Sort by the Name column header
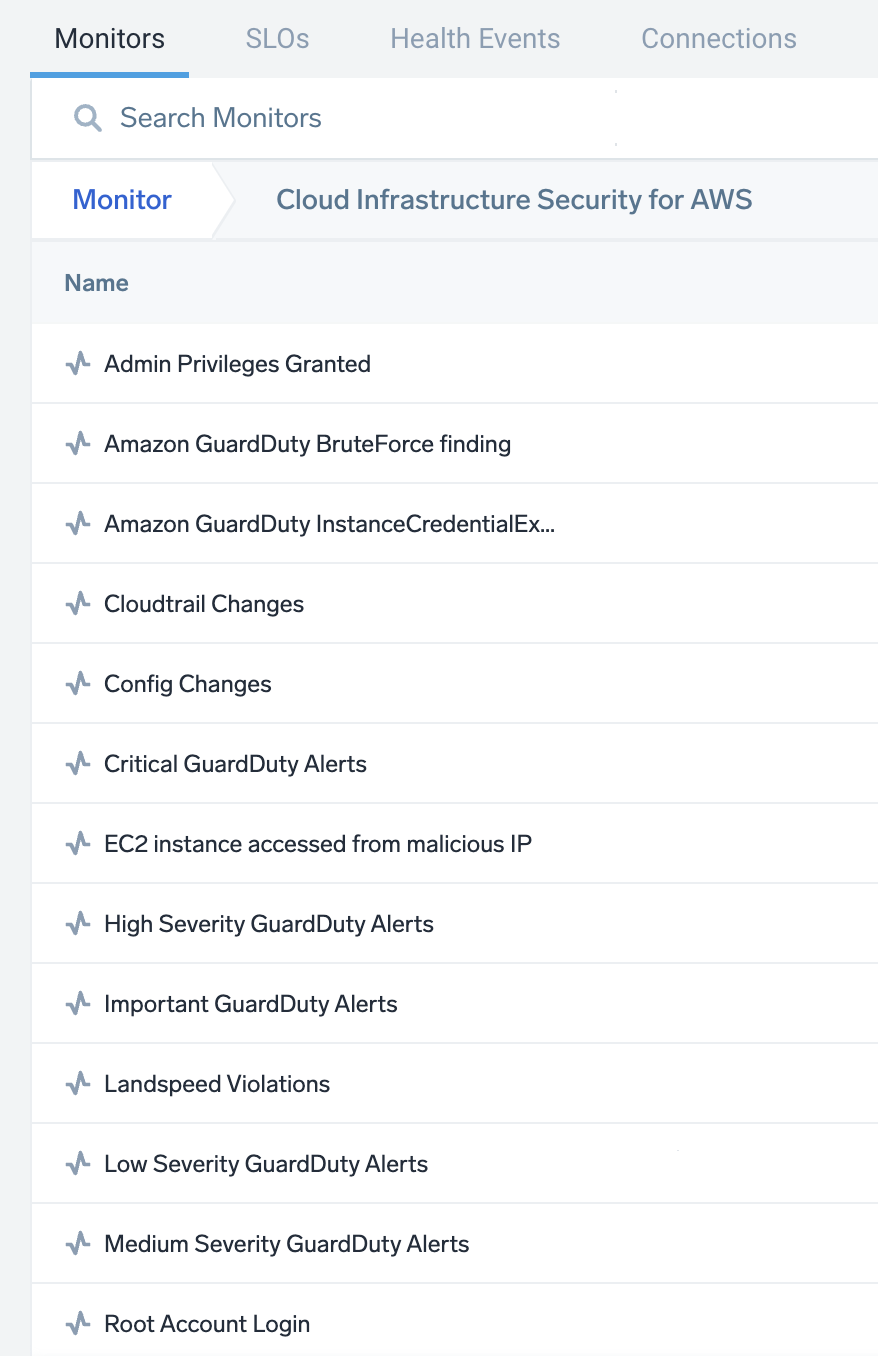Screen dimensions: 878x1356 tap(97, 283)
